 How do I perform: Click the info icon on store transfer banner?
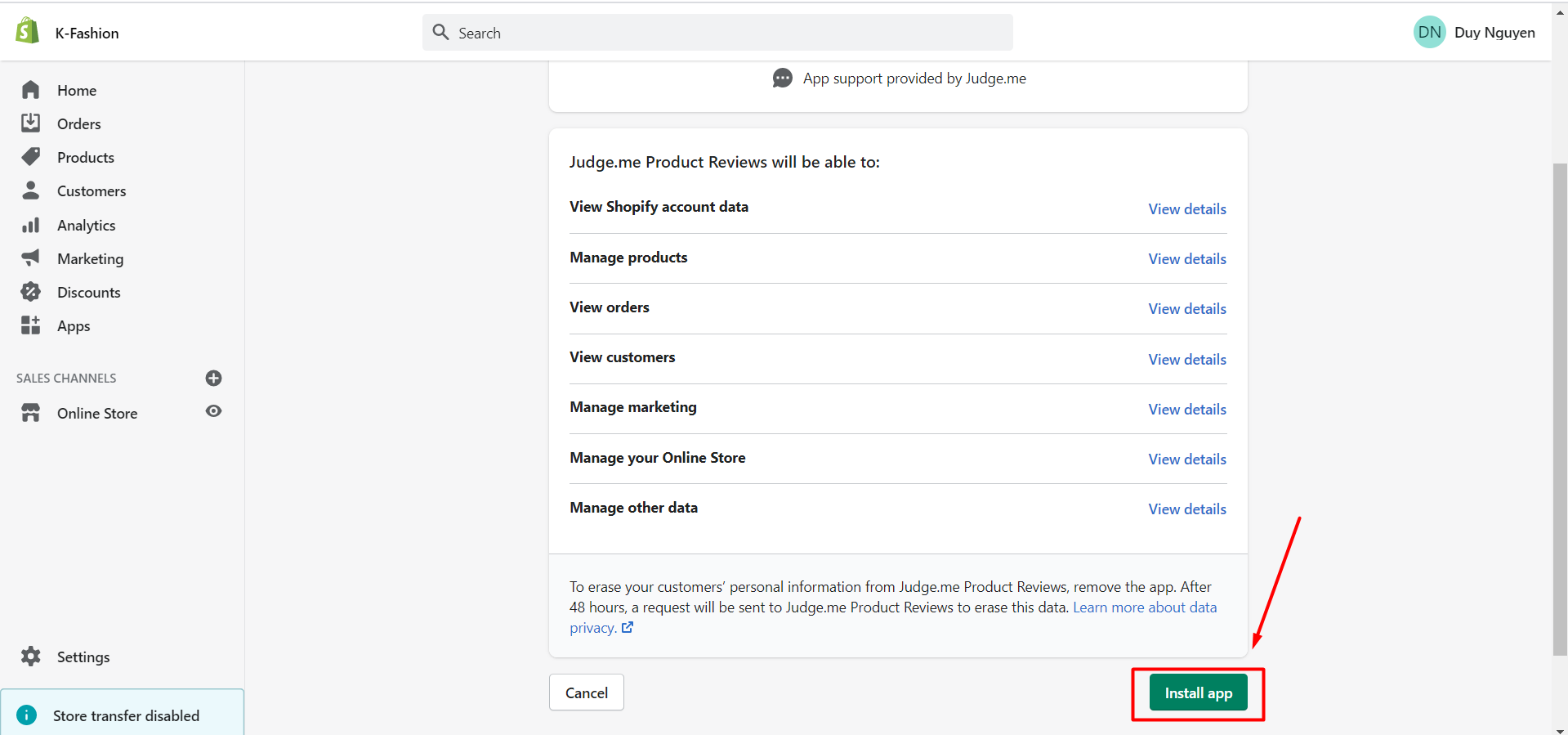27,715
